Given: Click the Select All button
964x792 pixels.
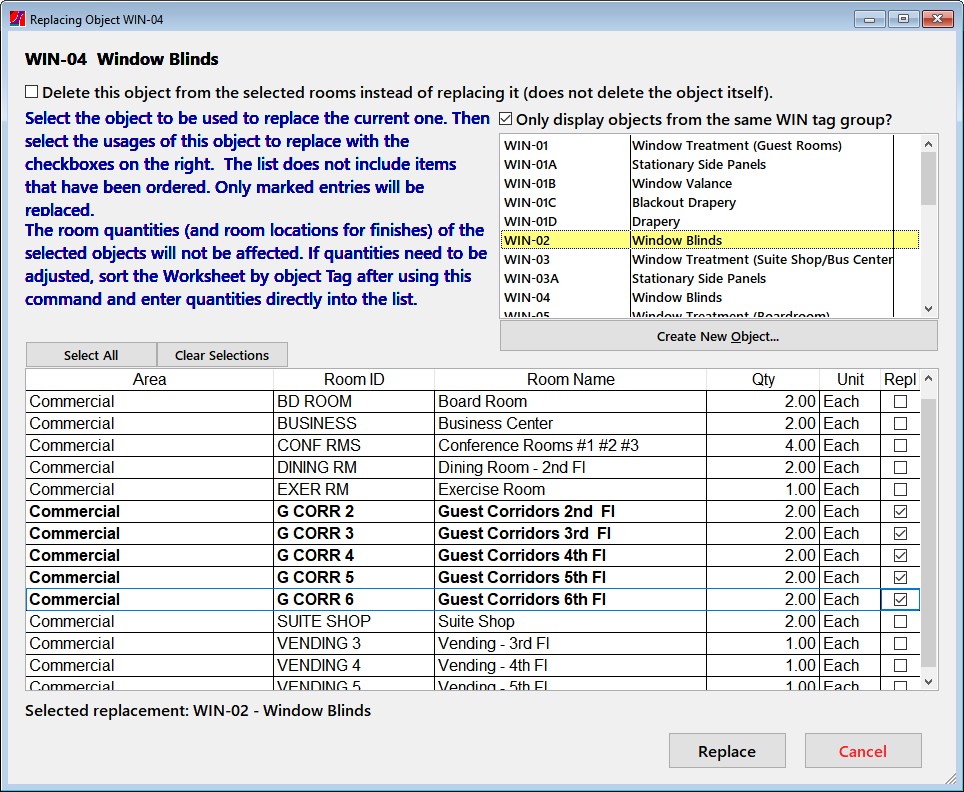Looking at the screenshot, I should point(91,355).
